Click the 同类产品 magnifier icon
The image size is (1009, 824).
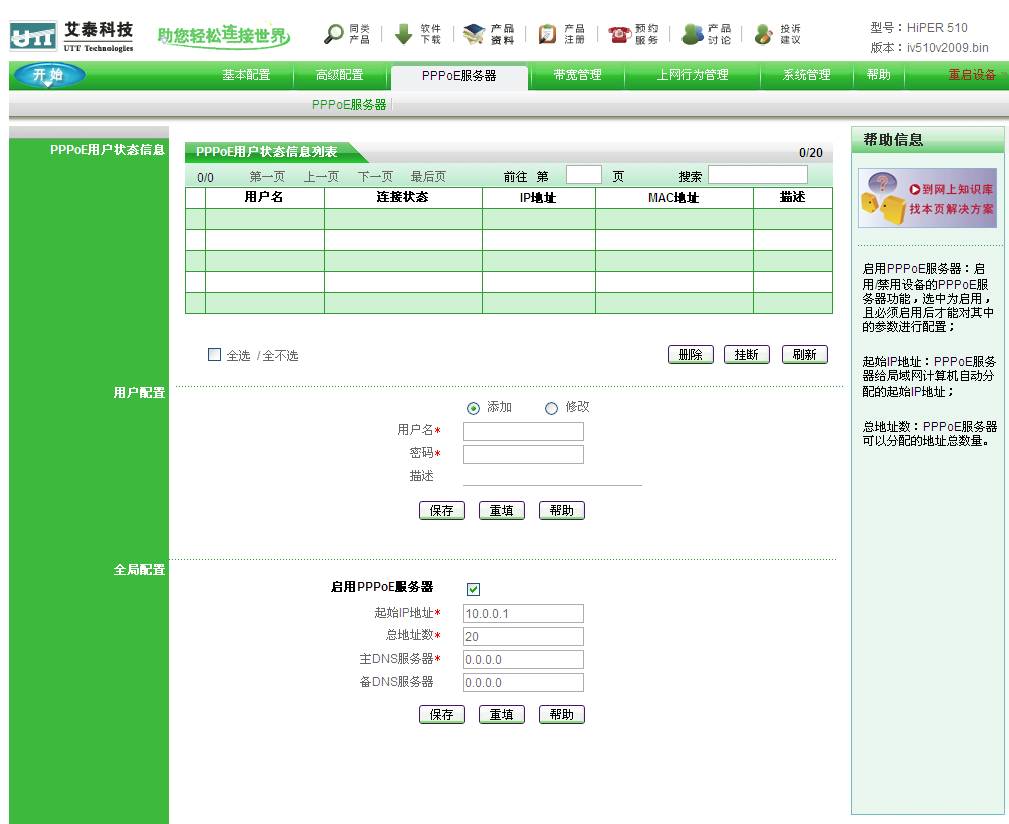pyautogui.click(x=334, y=35)
